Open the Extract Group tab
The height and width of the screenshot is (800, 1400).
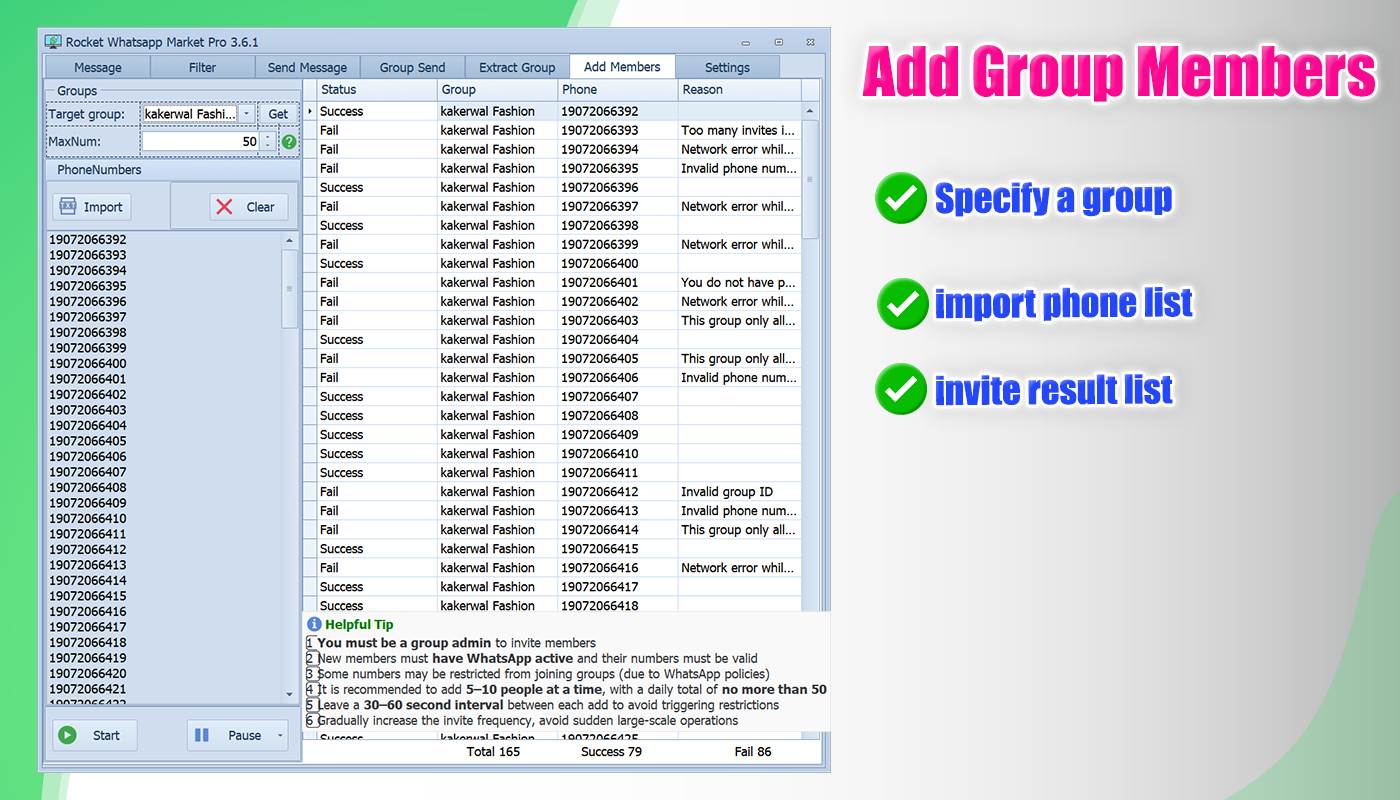(517, 67)
